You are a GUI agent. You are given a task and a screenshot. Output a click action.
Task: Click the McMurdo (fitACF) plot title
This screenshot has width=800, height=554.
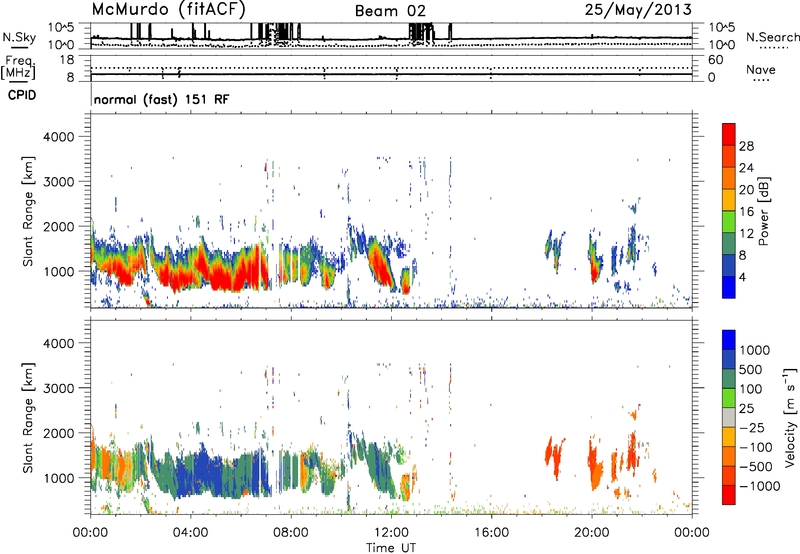click(169, 9)
